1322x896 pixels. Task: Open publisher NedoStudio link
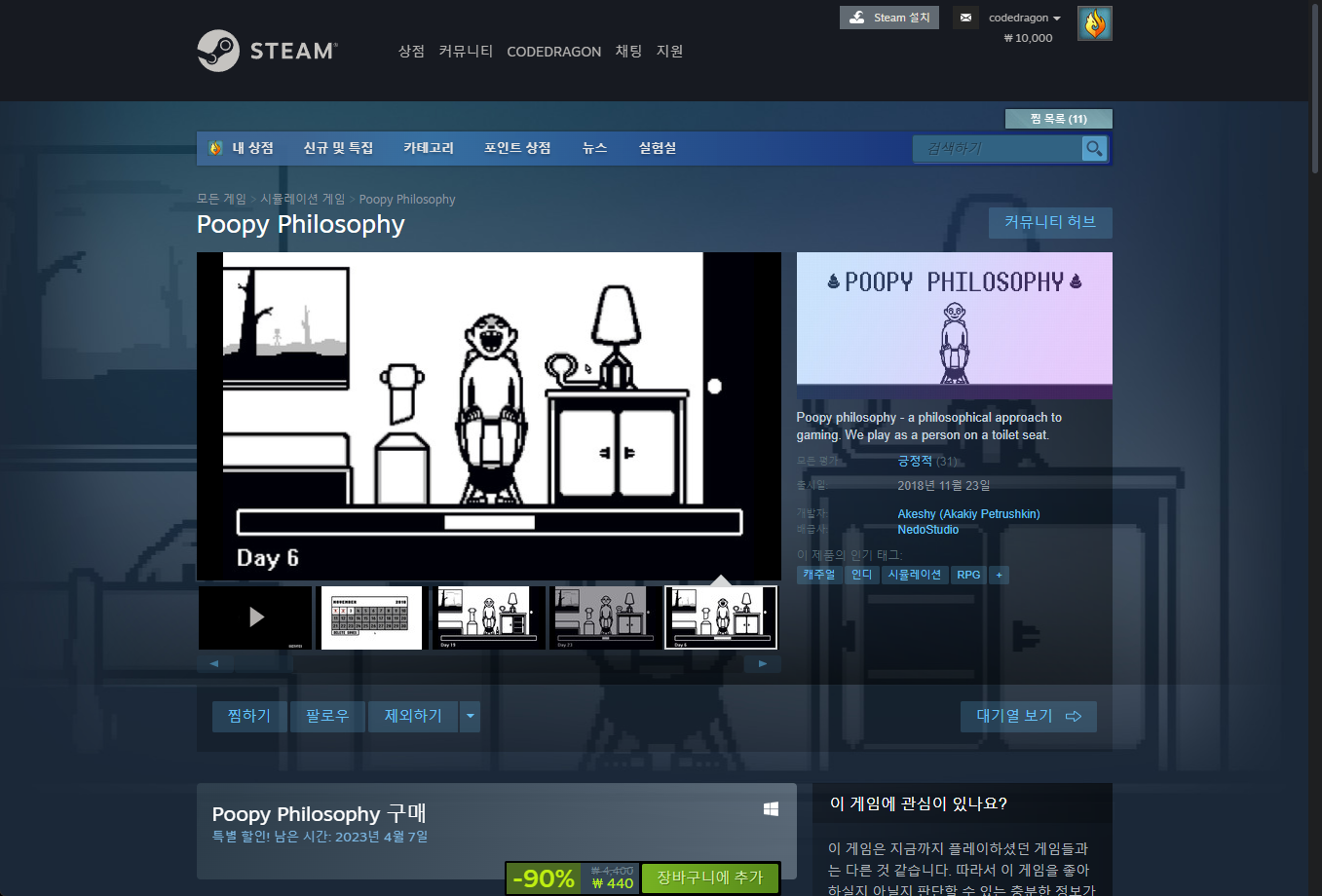tap(927, 529)
